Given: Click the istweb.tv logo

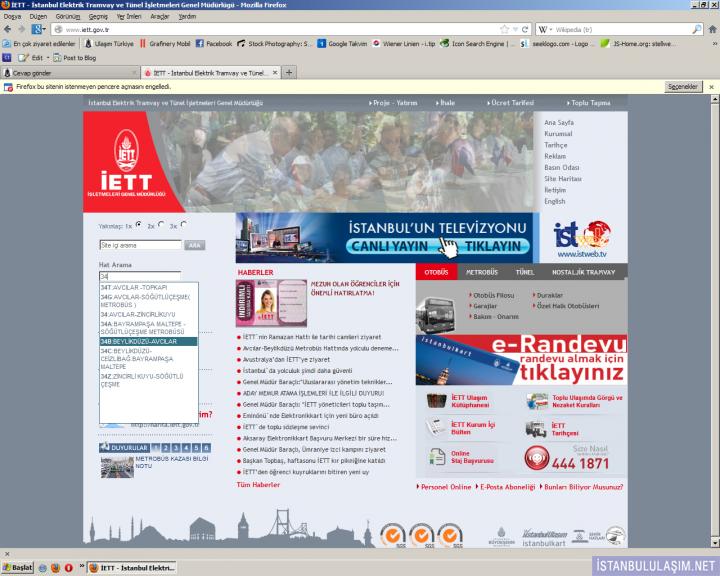Looking at the screenshot, I should pyautogui.click(x=582, y=238).
